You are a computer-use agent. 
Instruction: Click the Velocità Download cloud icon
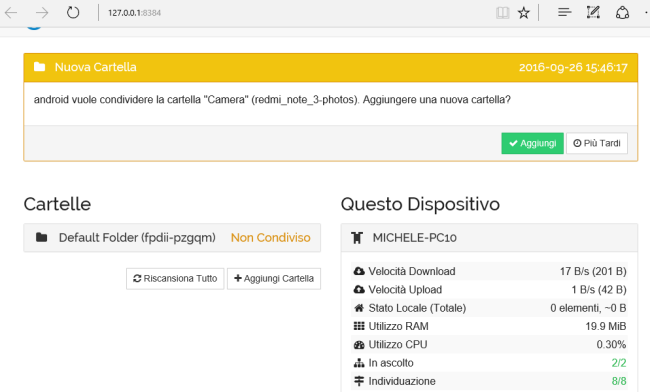(x=359, y=271)
